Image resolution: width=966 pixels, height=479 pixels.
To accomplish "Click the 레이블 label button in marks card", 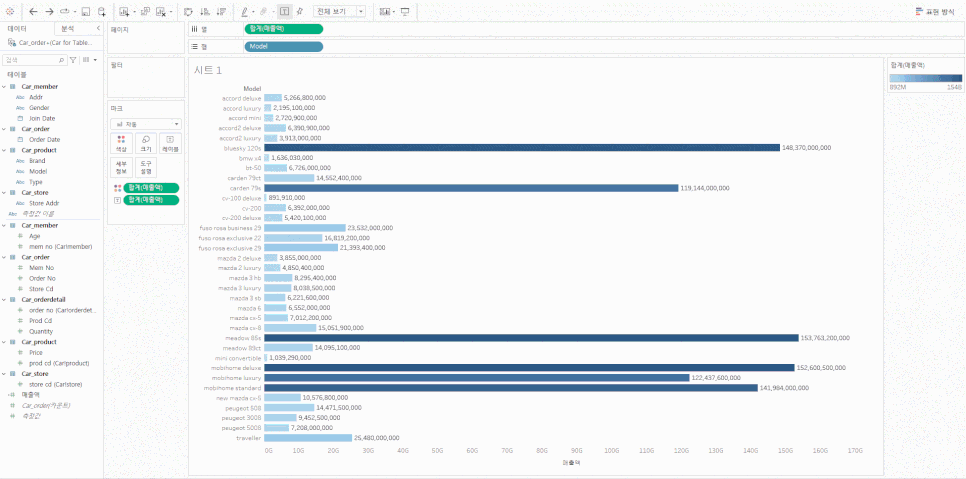I will tap(169, 143).
